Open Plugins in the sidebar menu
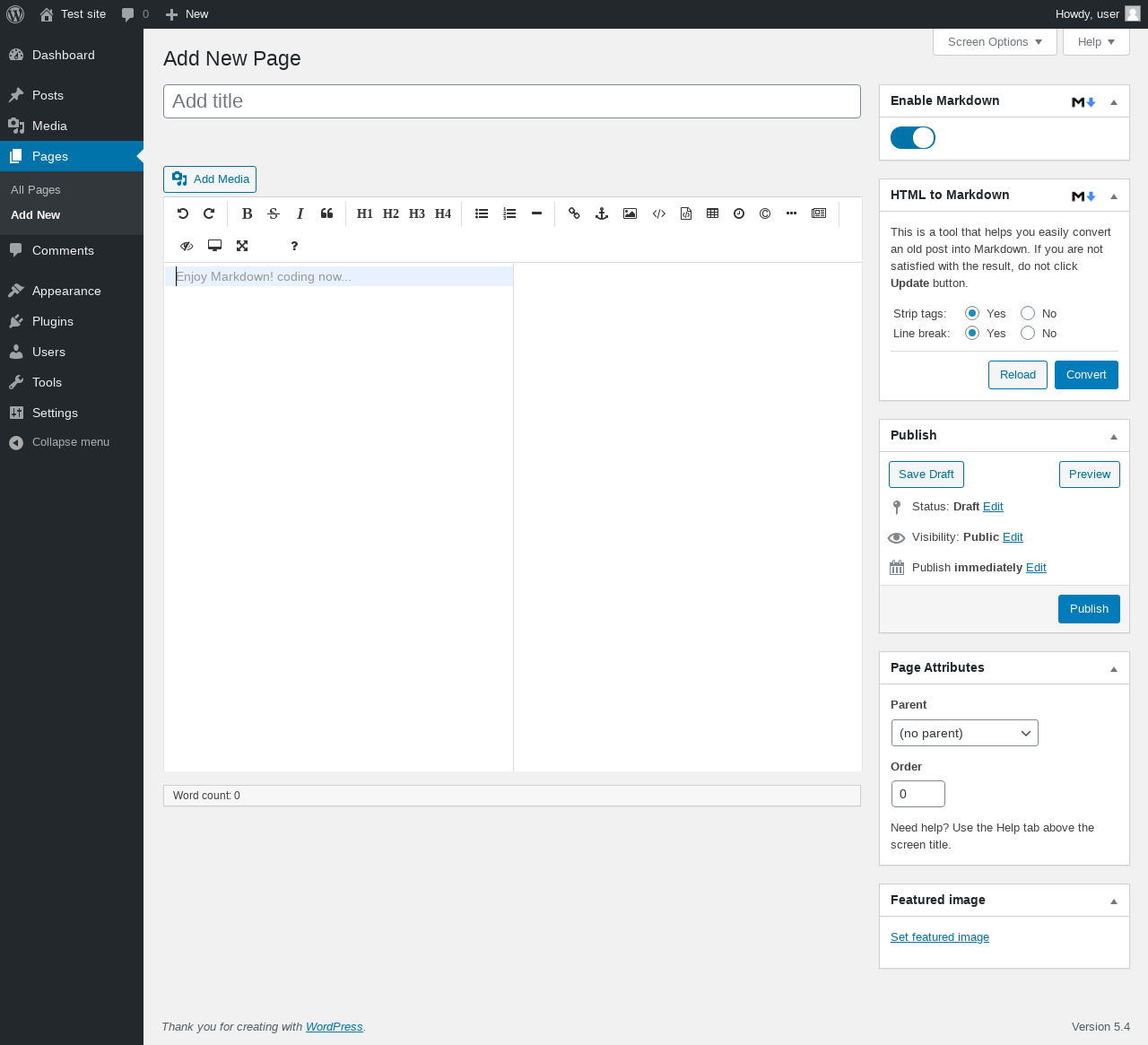 point(53,321)
